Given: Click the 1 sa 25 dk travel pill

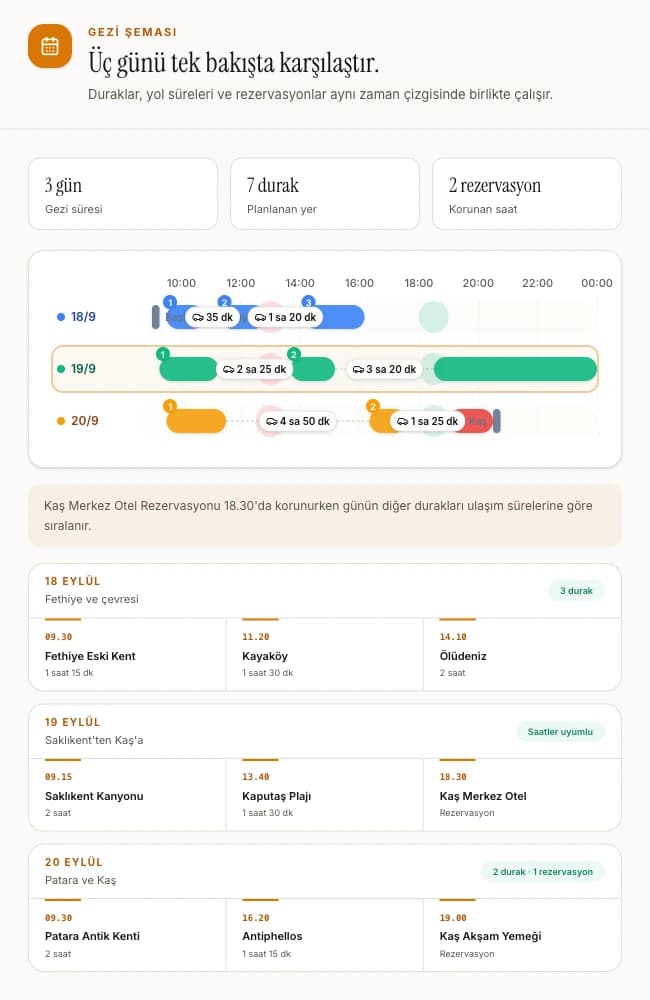Looking at the screenshot, I should coord(427,421).
